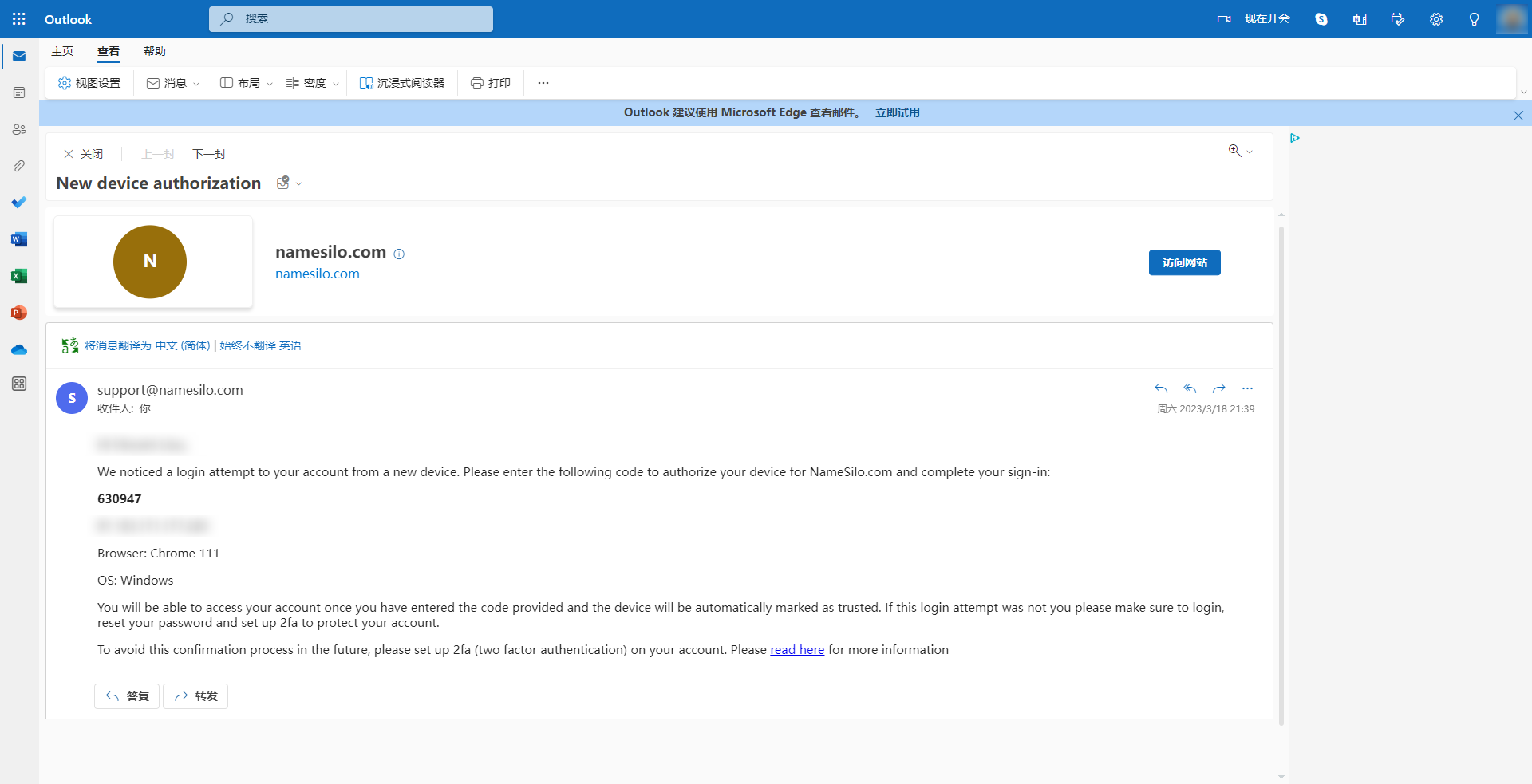Open the Calendar icon in left sidebar
Screen dimensions: 1532x784
pos(19,93)
